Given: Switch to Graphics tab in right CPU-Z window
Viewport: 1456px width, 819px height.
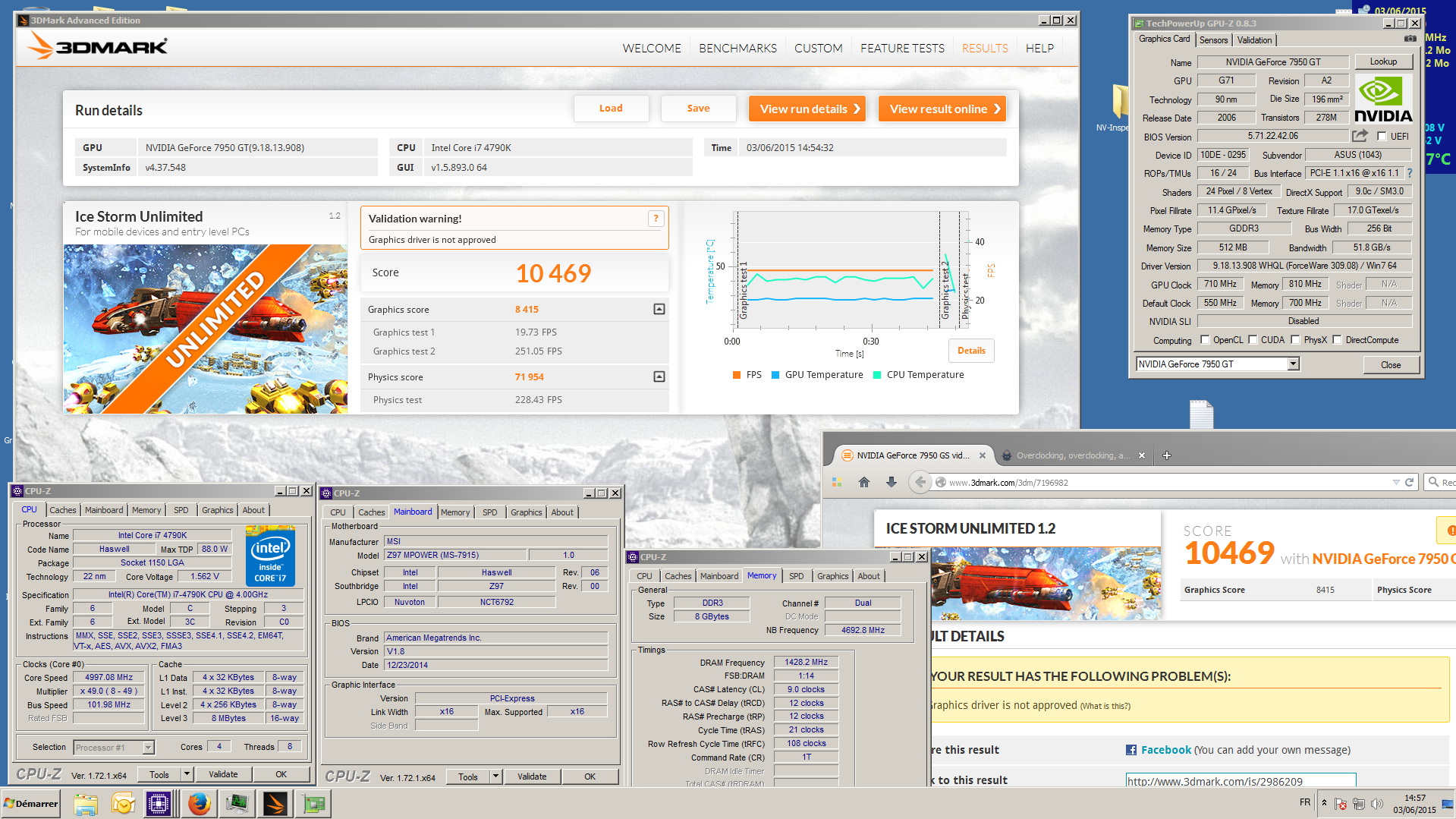Looking at the screenshot, I should pyautogui.click(x=832, y=576).
